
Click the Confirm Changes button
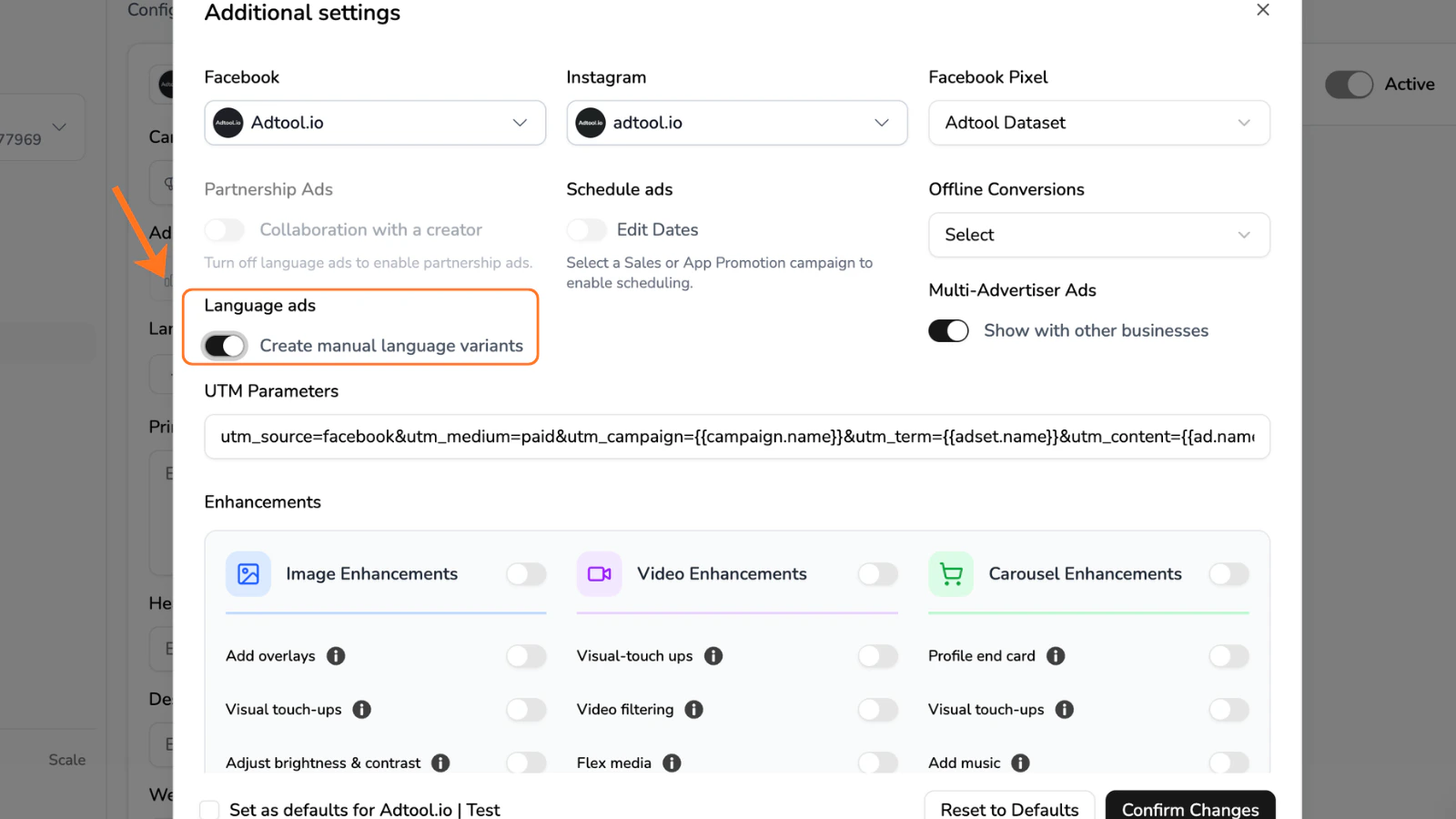(x=1189, y=809)
